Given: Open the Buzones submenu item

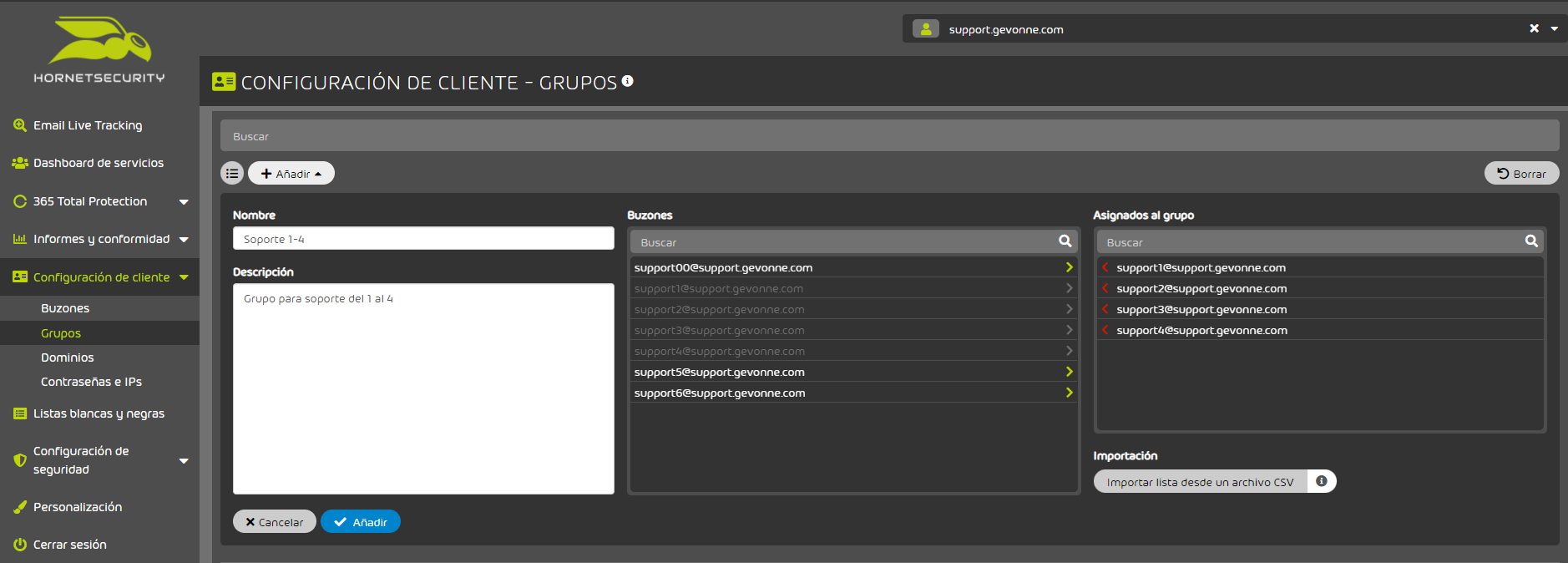Looking at the screenshot, I should click(65, 308).
